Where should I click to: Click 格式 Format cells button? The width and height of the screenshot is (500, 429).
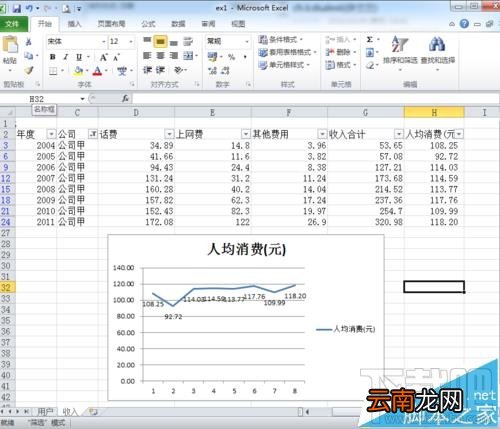[x=341, y=65]
